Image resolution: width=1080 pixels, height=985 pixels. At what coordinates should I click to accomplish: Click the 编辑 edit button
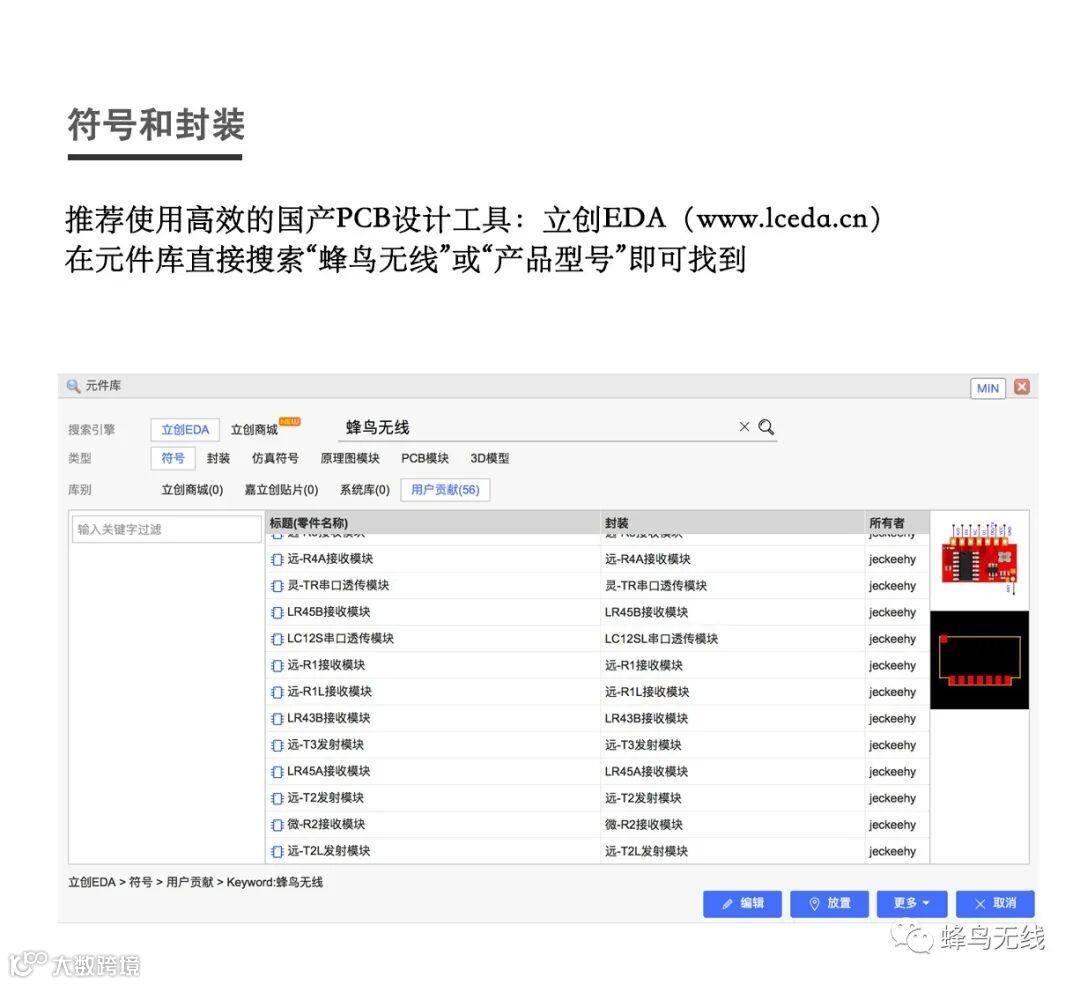(742, 904)
